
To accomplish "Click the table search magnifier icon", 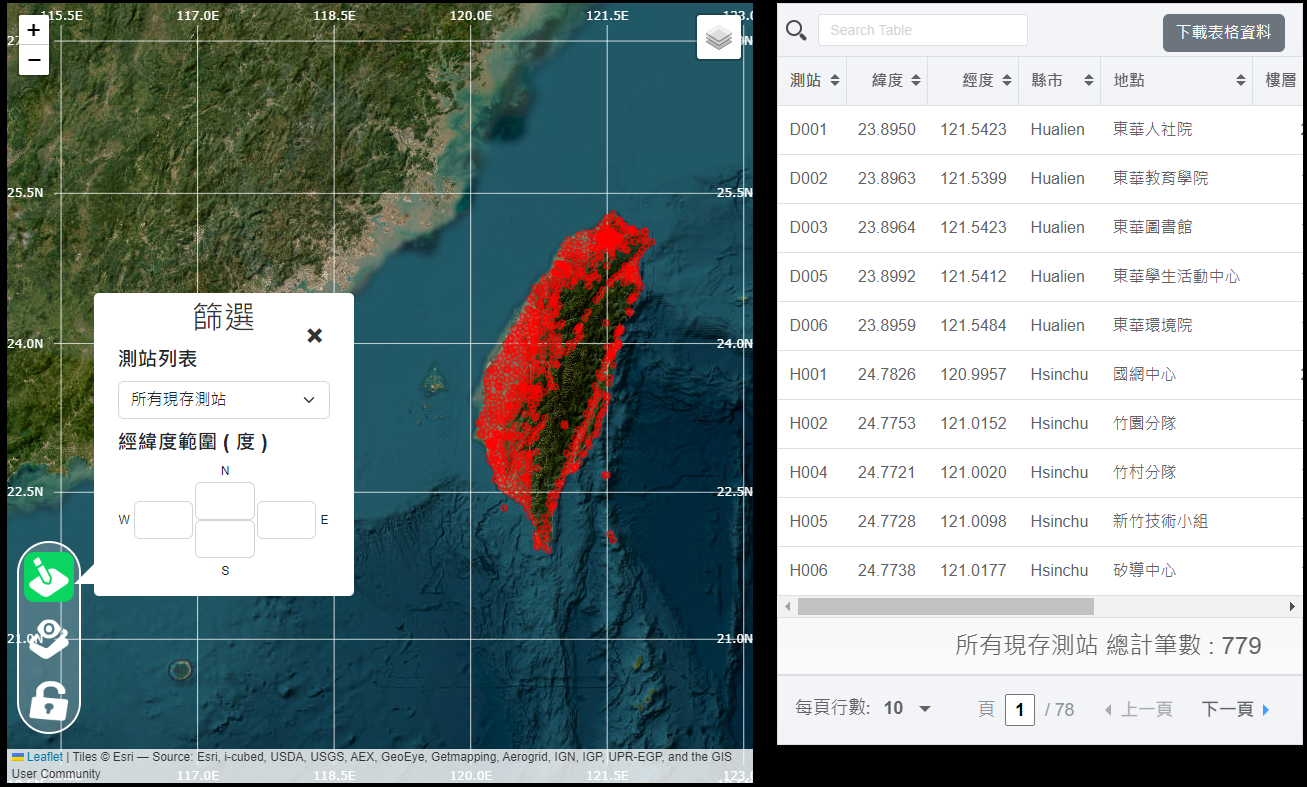I will pyautogui.click(x=796, y=30).
